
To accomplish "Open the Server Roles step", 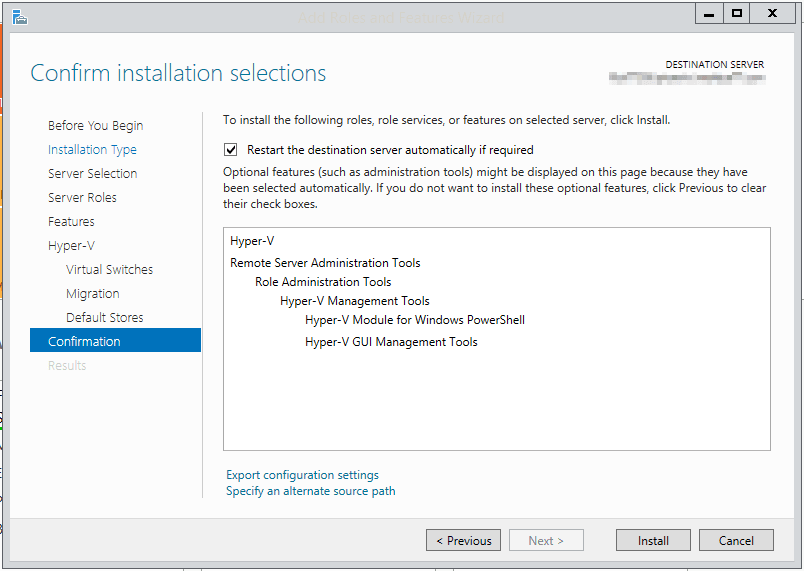I will click(x=82, y=198).
